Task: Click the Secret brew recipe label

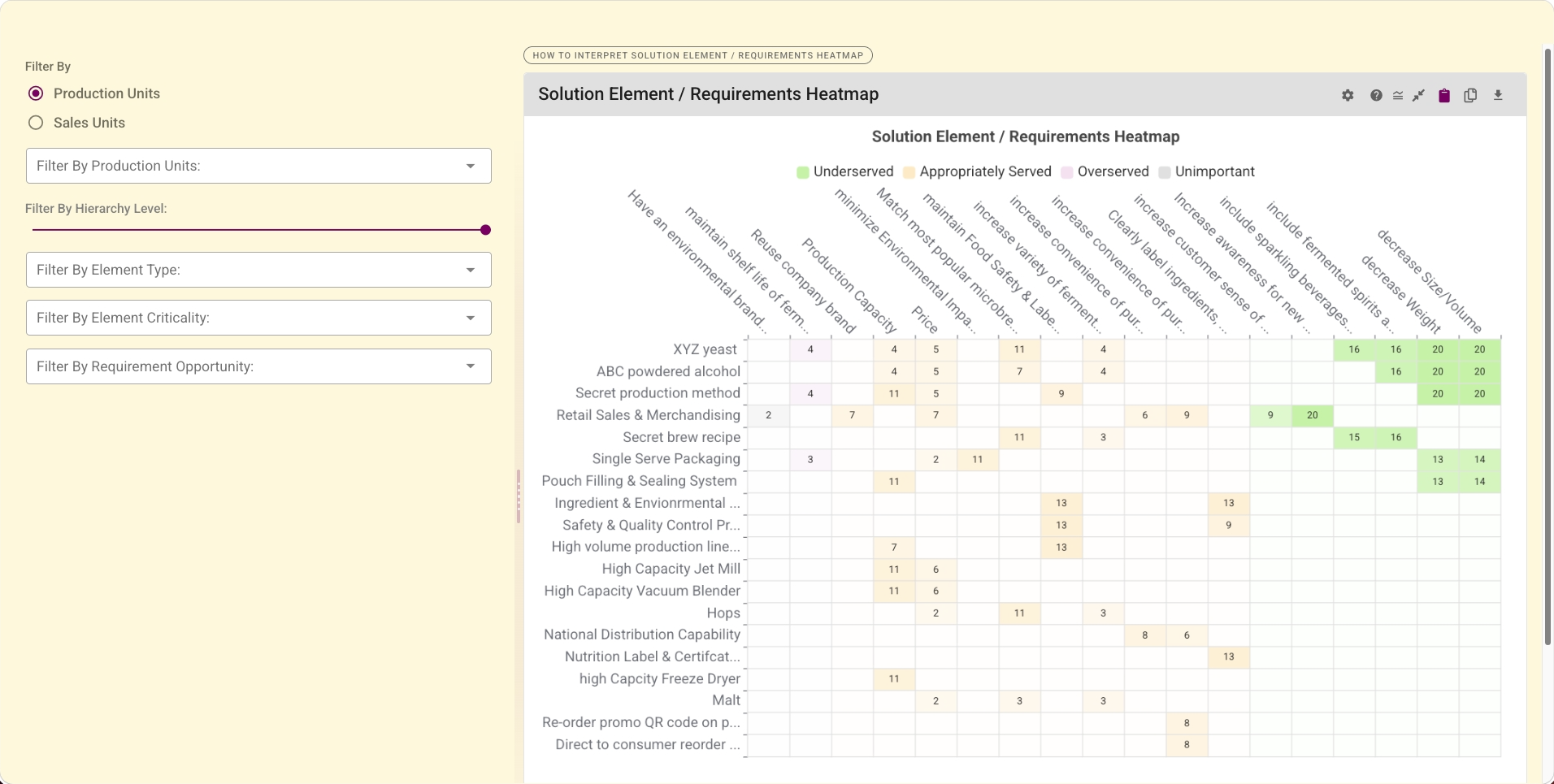Action: pos(681,437)
